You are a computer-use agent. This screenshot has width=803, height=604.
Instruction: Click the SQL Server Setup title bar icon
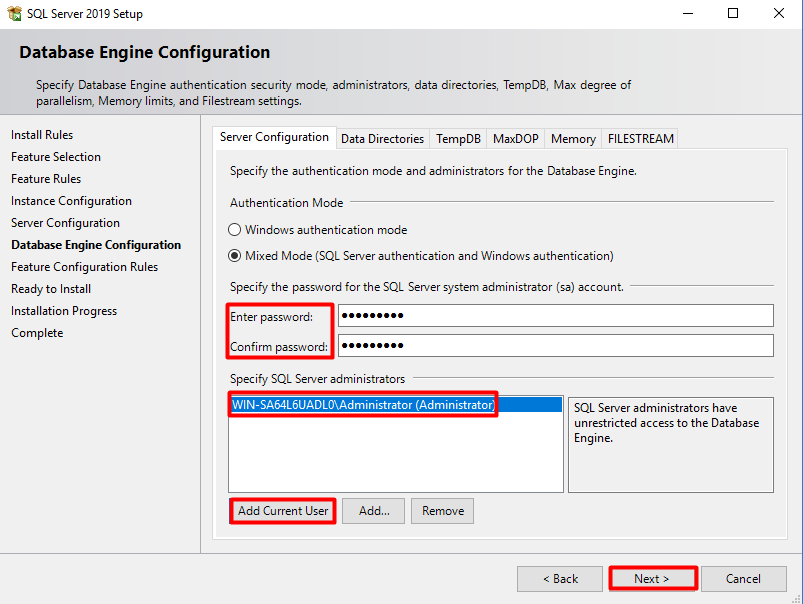(14, 13)
